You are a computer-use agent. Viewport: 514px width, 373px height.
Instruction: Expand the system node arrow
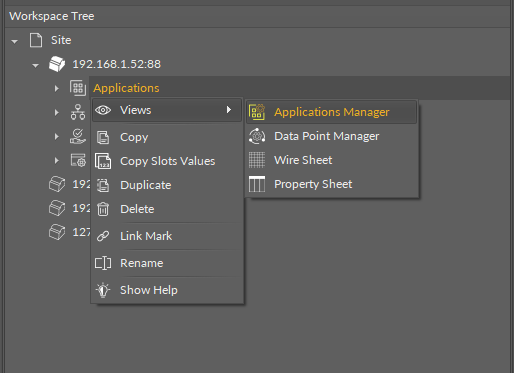click(x=57, y=161)
